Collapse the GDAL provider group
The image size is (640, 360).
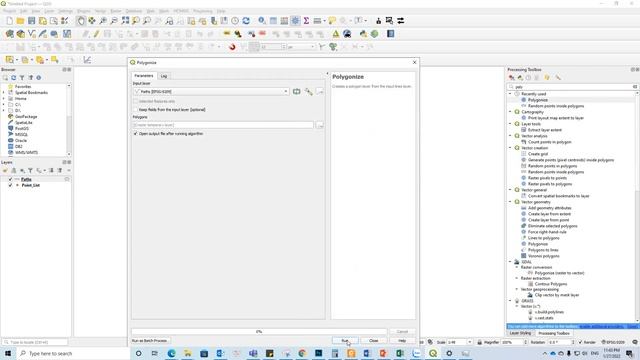coord(510,262)
